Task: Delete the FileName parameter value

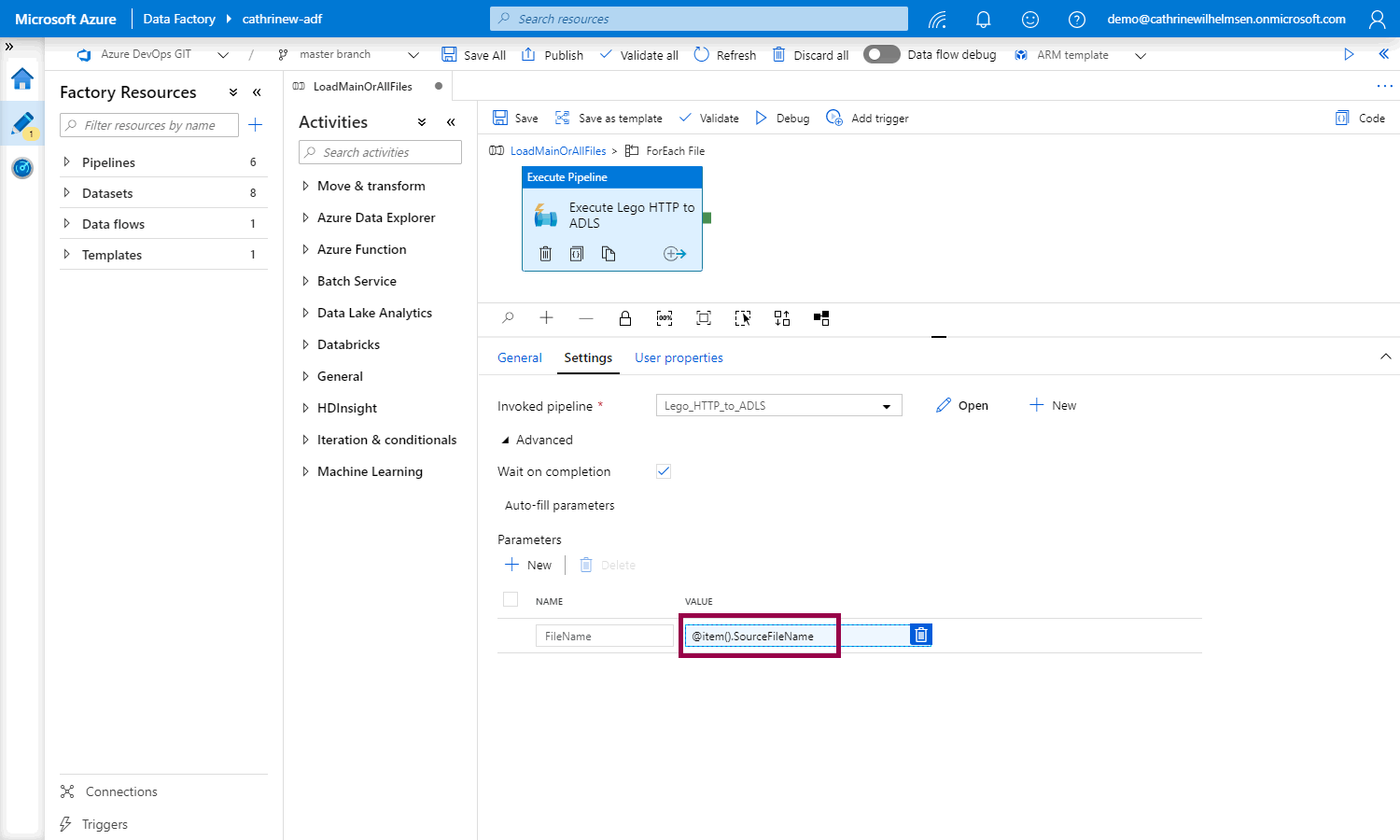Action: coord(921,635)
